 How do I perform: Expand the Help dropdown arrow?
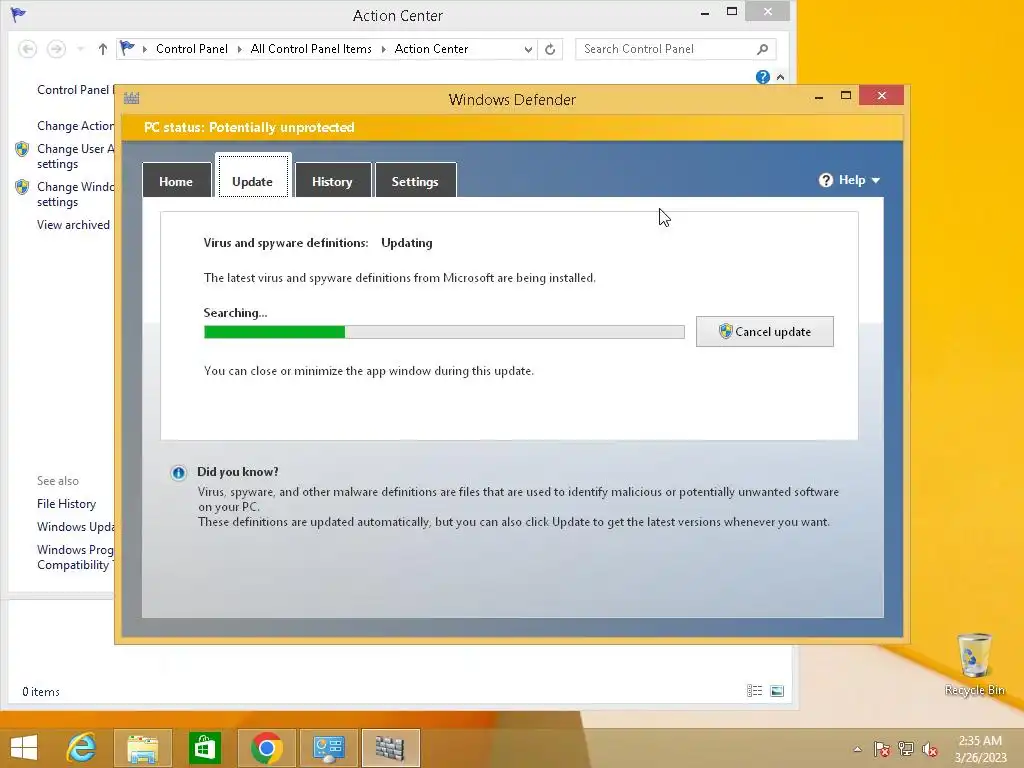876,181
